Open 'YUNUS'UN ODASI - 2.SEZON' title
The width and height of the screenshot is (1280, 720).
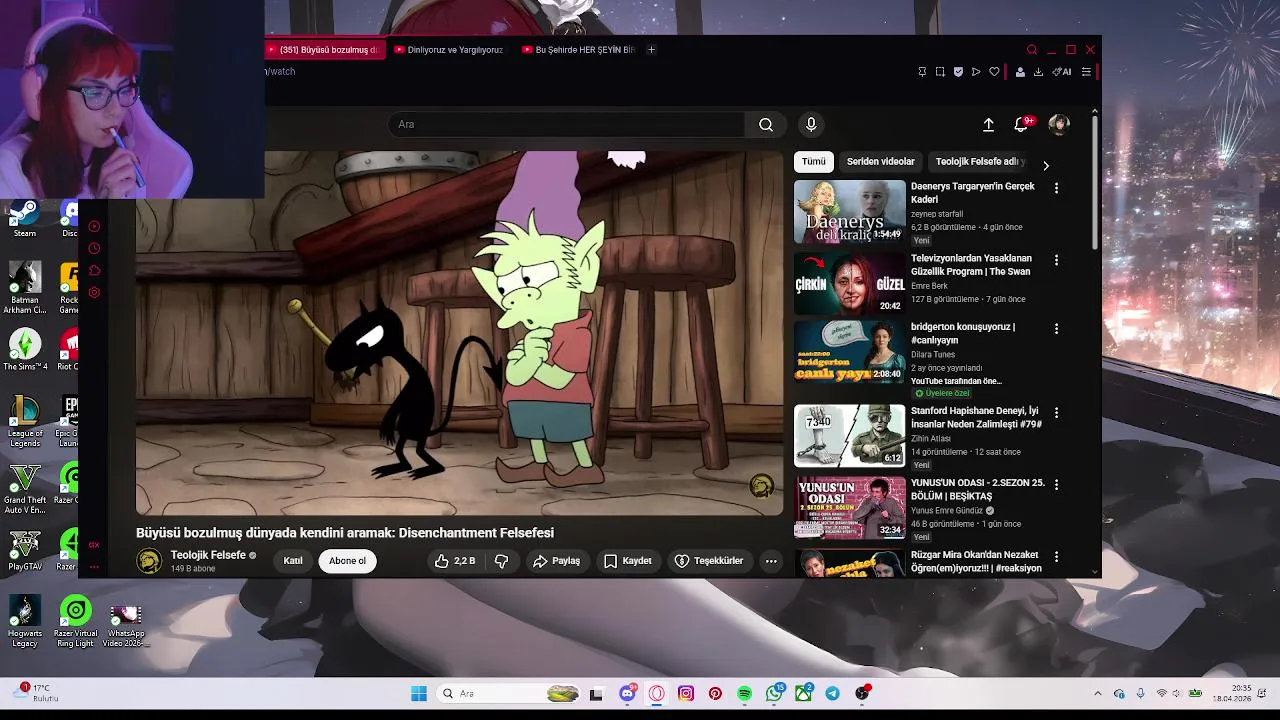[977, 489]
